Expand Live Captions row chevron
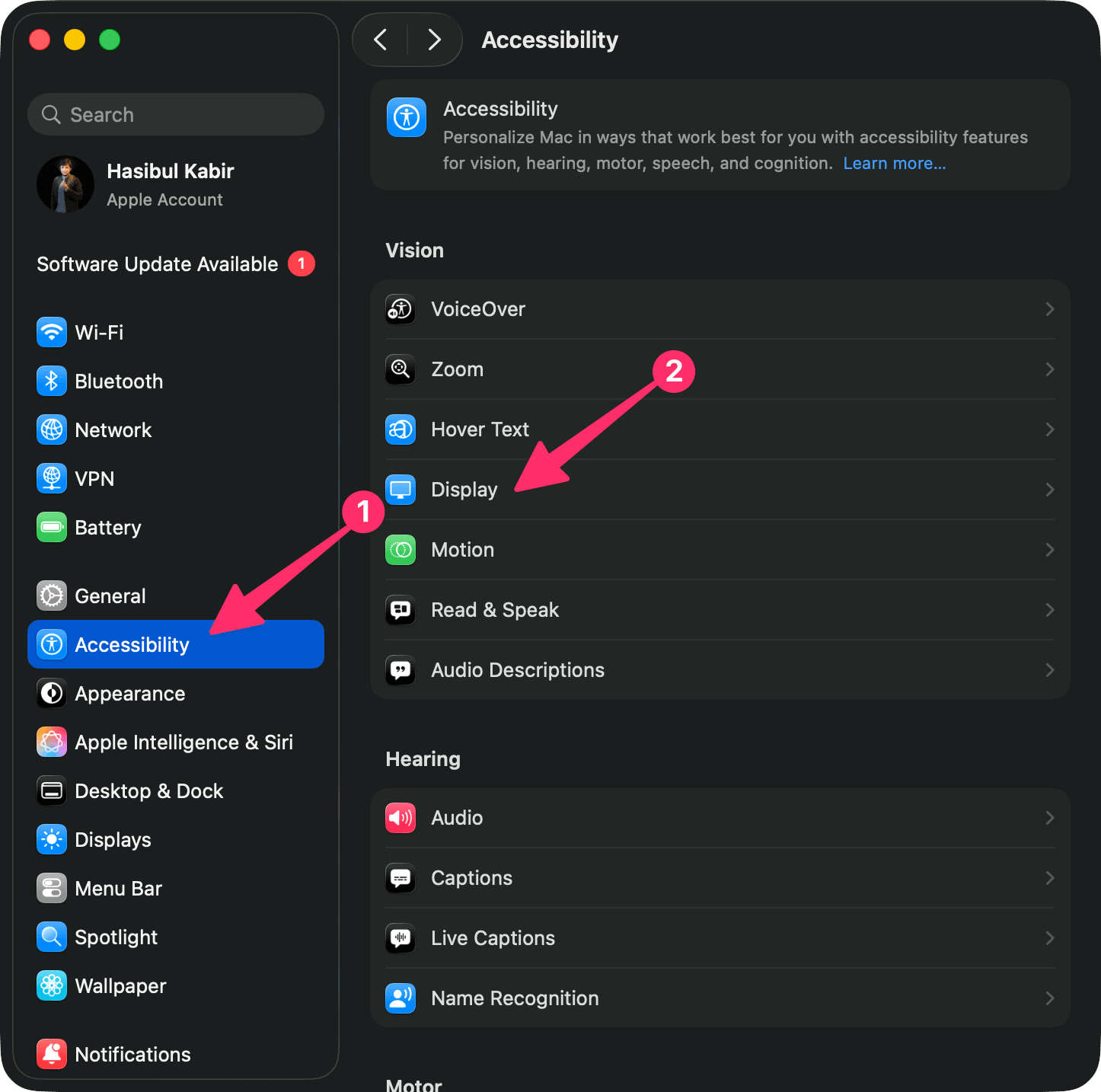This screenshot has width=1101, height=1092. 1050,938
